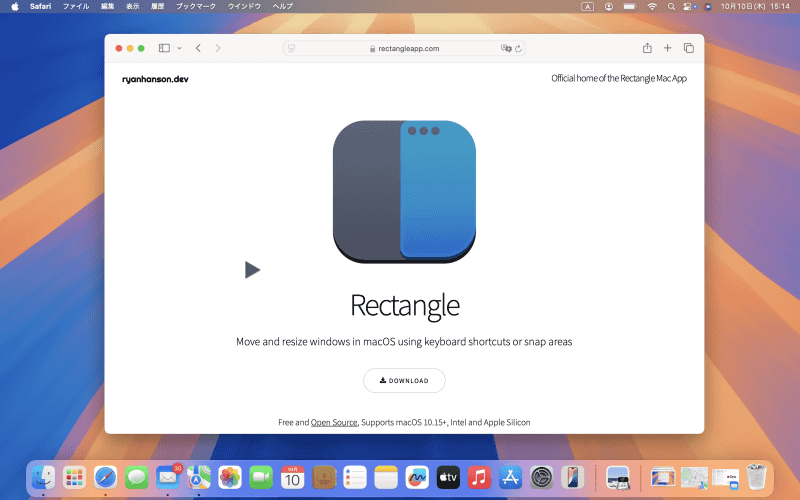Open the ryanhanson.dev link
The image size is (800, 500).
[x=155, y=79]
